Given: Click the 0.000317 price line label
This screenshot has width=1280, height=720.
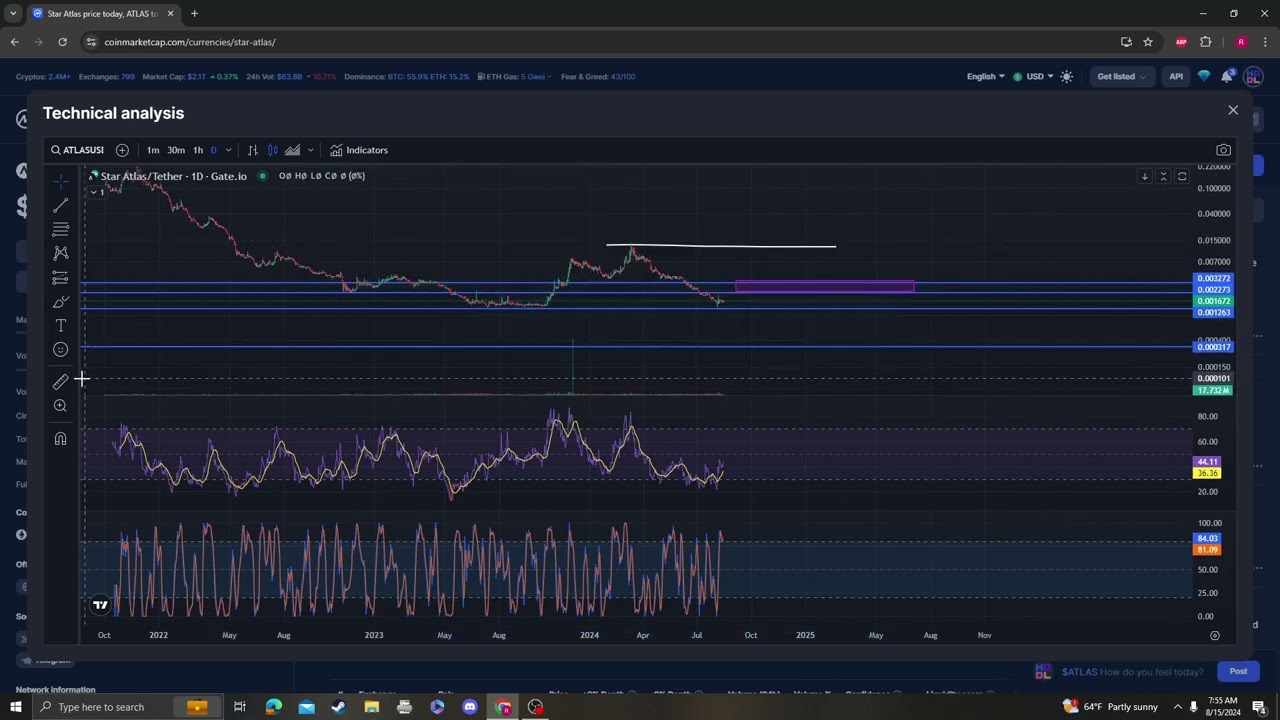Looking at the screenshot, I should coord(1213,347).
